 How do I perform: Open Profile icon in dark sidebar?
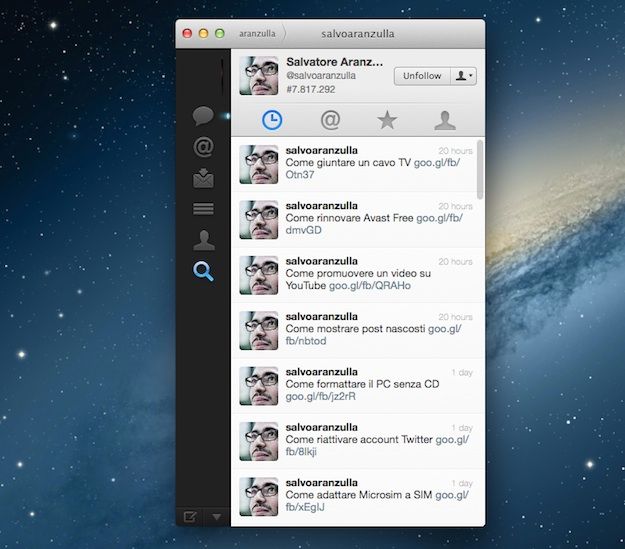[x=204, y=240]
